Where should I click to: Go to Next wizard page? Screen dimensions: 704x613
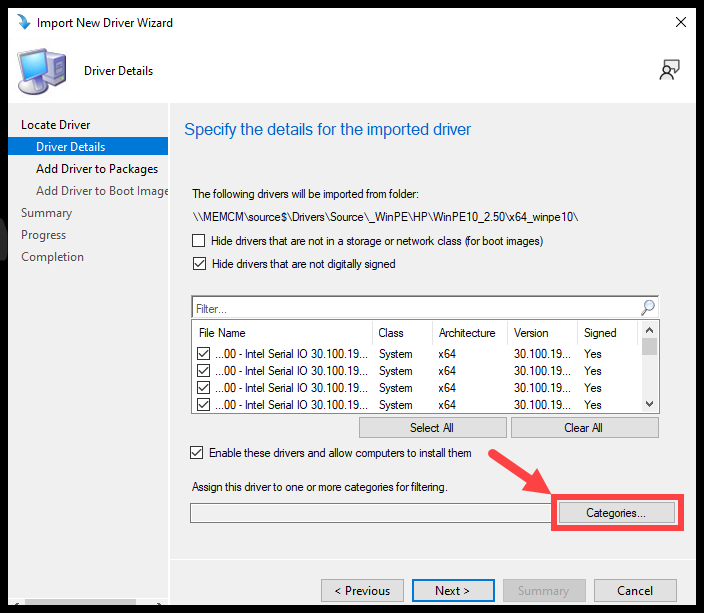tap(453, 591)
